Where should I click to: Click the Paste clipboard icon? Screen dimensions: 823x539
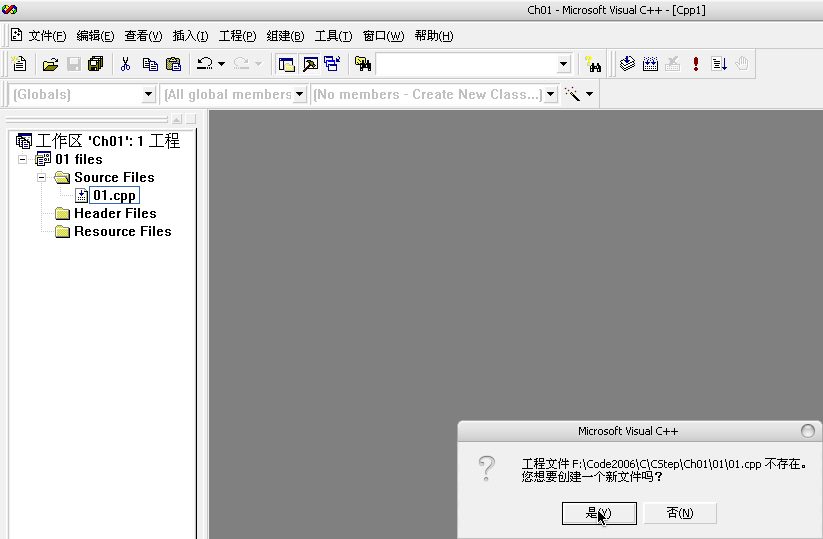[173, 64]
